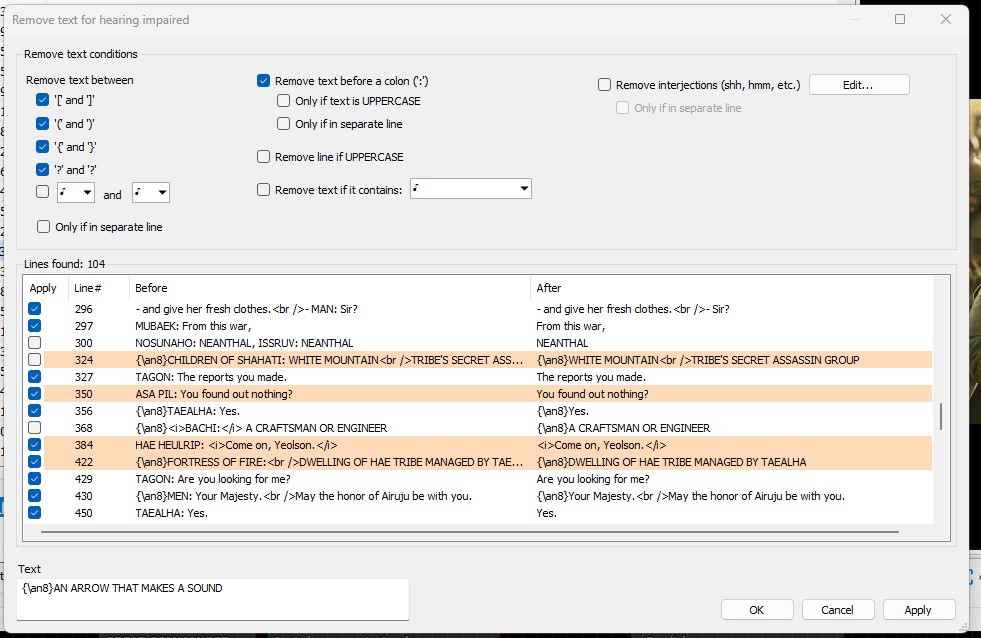Viewport: 981px width, 638px height.
Task: Enable "Only if in separate line" under the brackets group
Action: click(x=43, y=226)
